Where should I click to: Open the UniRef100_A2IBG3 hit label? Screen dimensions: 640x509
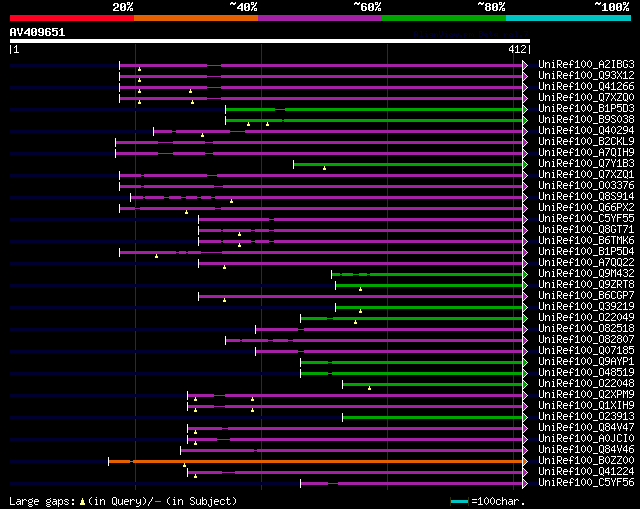[586, 64]
